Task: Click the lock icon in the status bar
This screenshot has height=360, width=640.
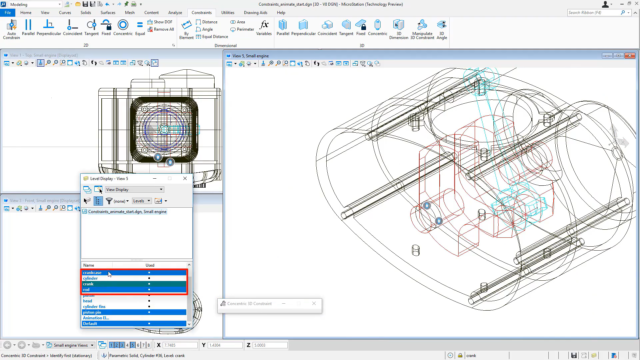Action: pos(460,356)
